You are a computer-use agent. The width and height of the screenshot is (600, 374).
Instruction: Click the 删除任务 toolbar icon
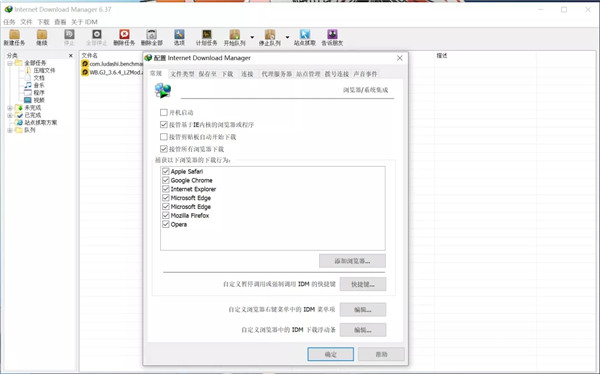[x=124, y=38]
